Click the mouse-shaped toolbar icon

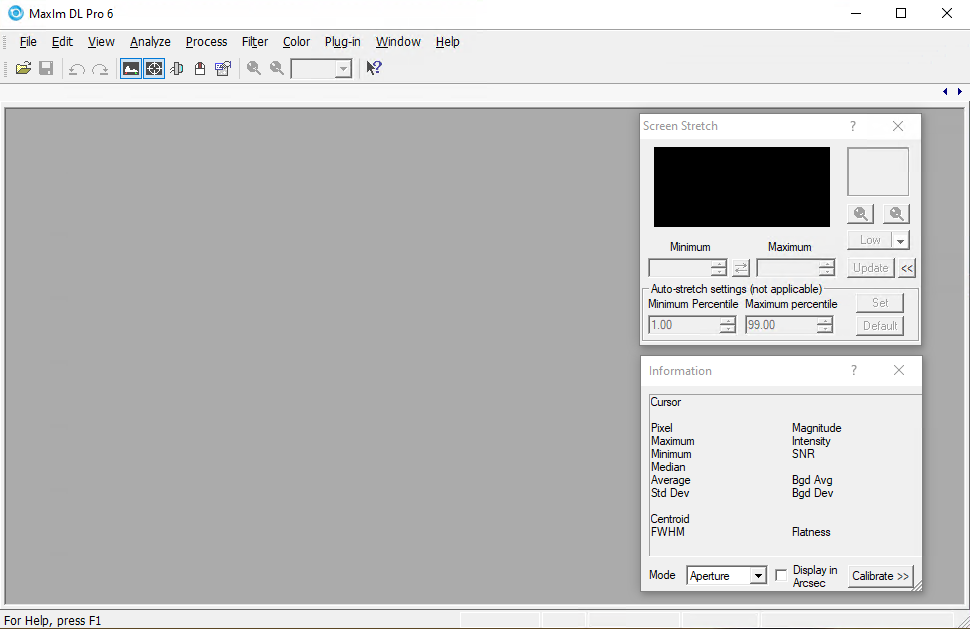point(200,68)
